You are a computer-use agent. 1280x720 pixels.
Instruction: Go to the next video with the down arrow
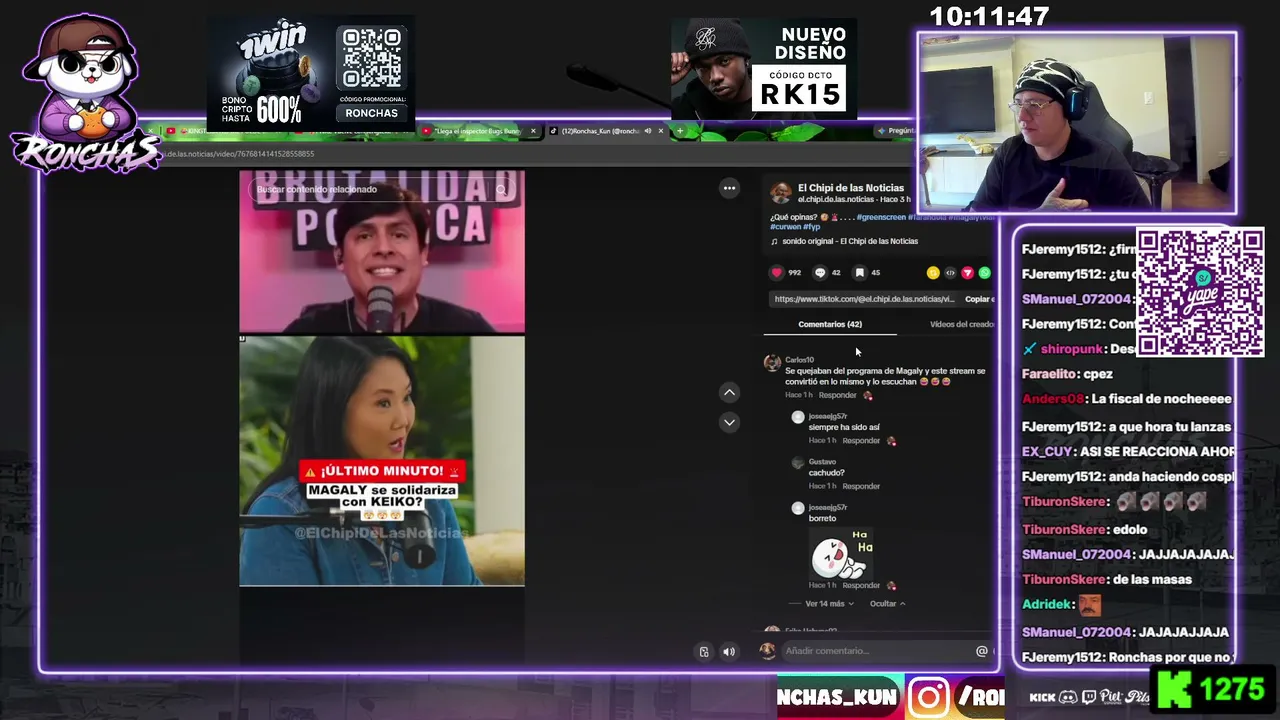(x=729, y=422)
